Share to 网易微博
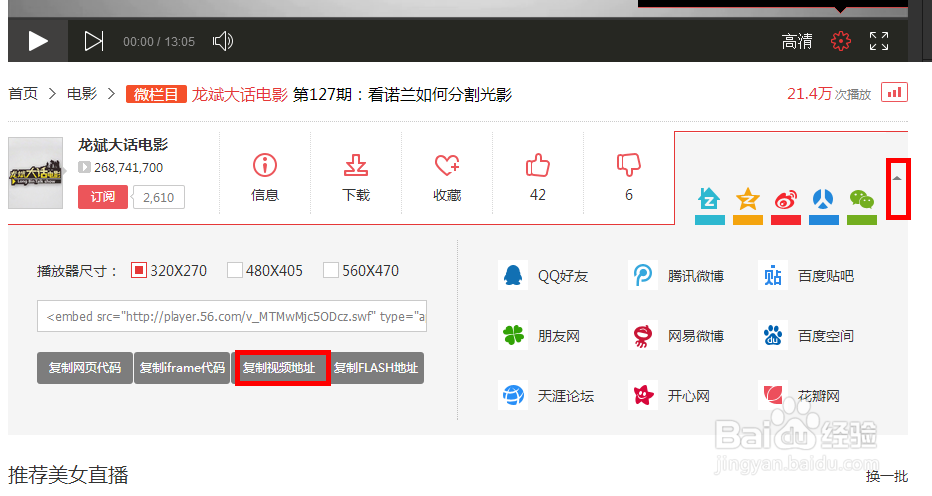The image size is (932, 496). (676, 336)
